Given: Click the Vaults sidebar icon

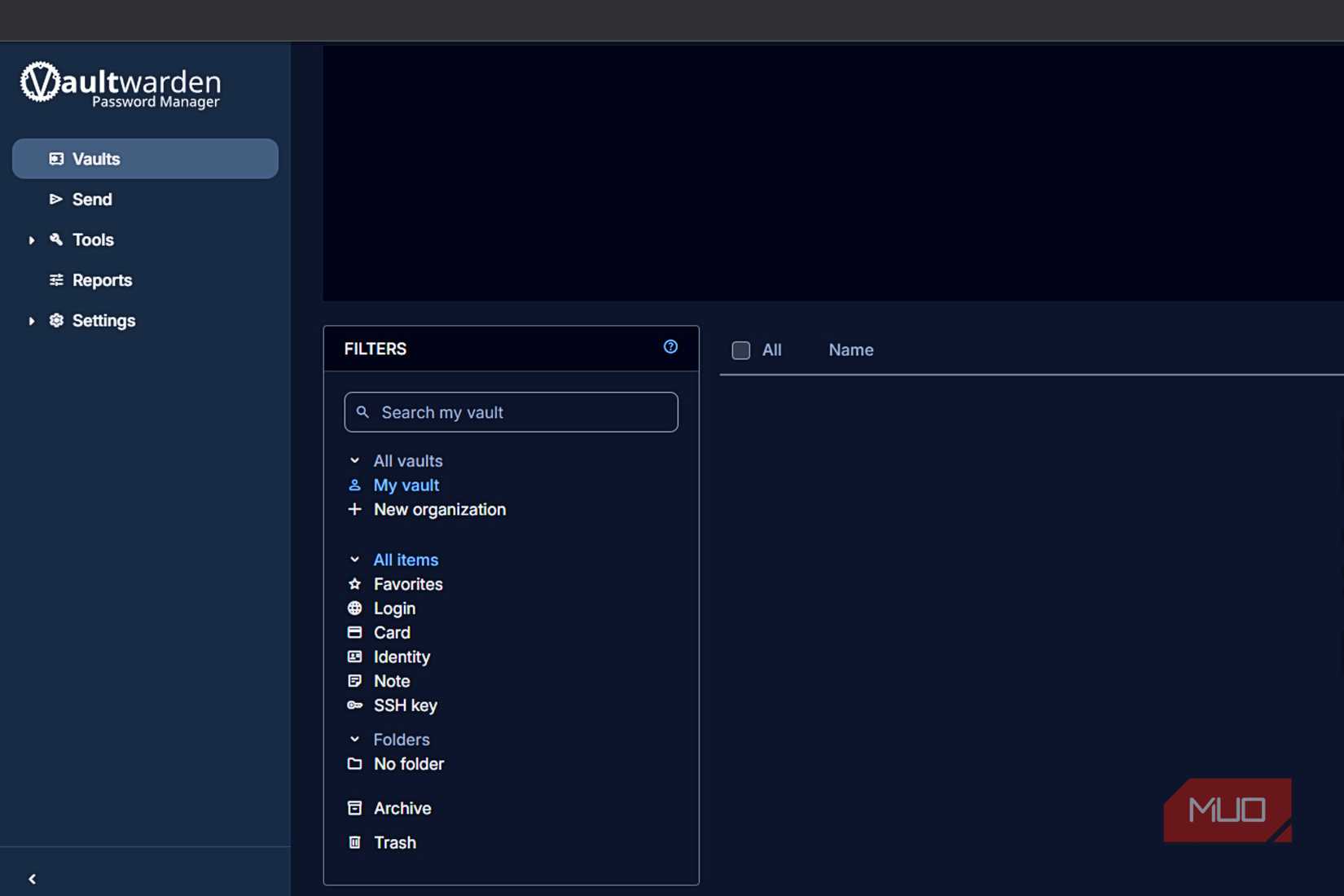Looking at the screenshot, I should (56, 159).
